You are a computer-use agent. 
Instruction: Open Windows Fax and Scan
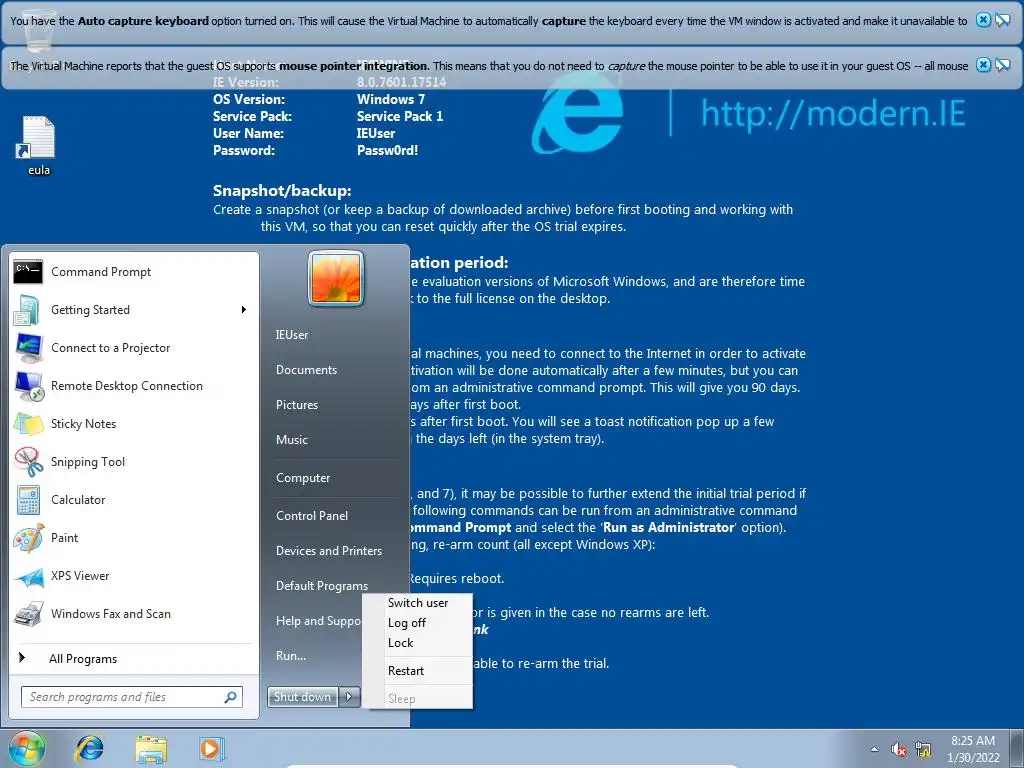(x=134, y=613)
